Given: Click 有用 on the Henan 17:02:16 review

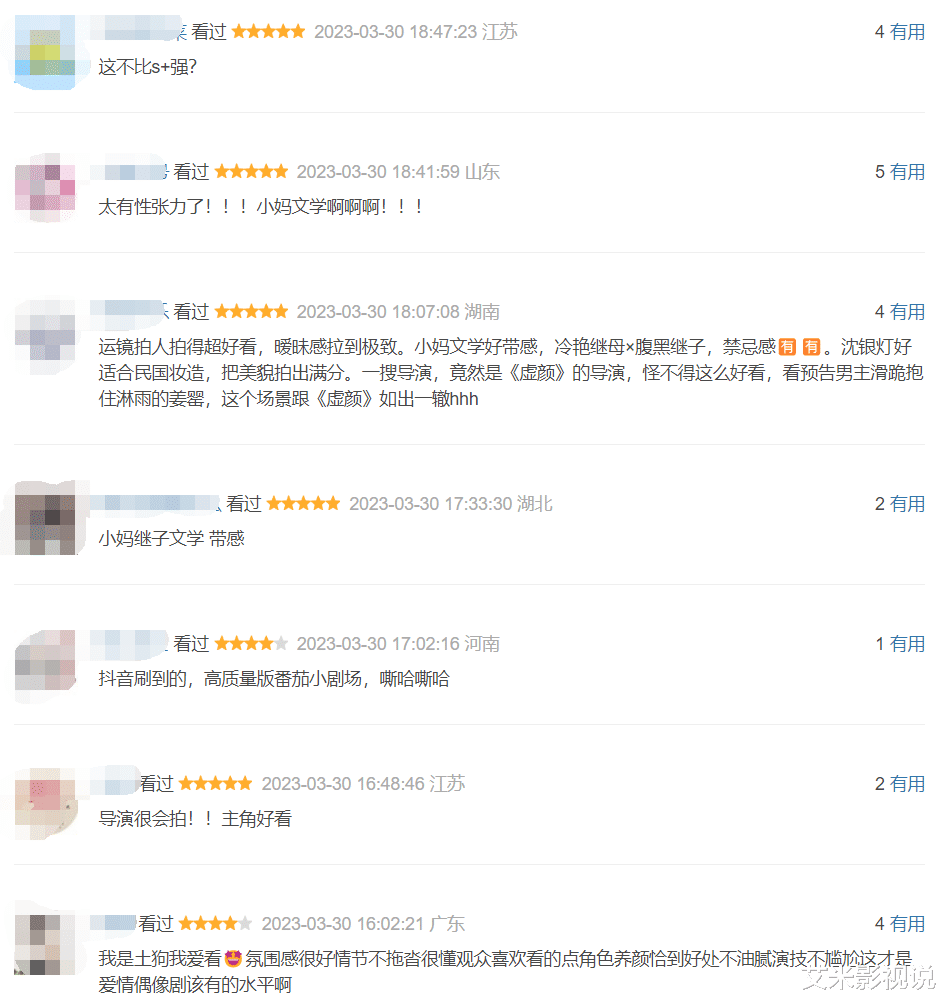Looking at the screenshot, I should pos(907,644).
